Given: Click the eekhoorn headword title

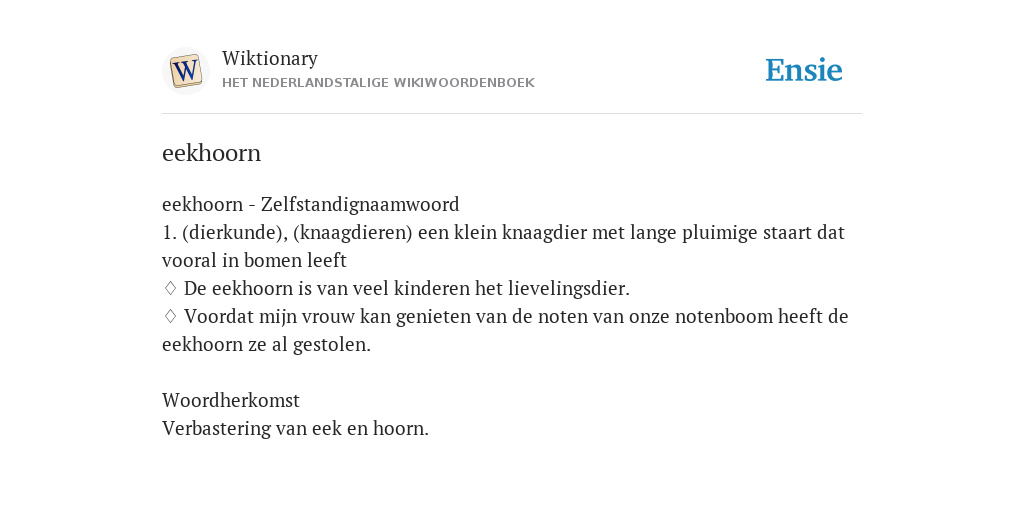Looking at the screenshot, I should coord(212,153).
